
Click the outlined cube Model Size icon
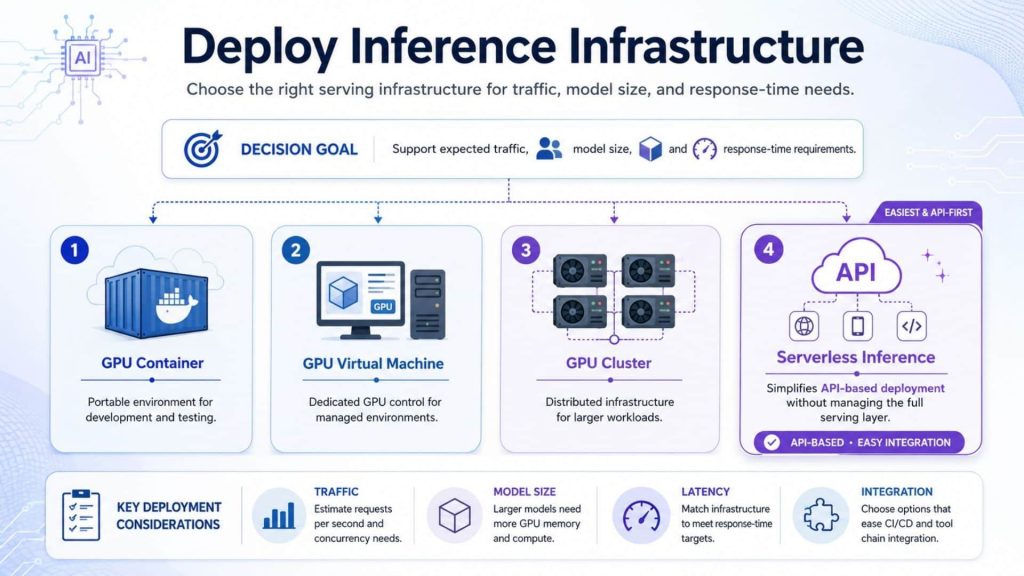(455, 515)
